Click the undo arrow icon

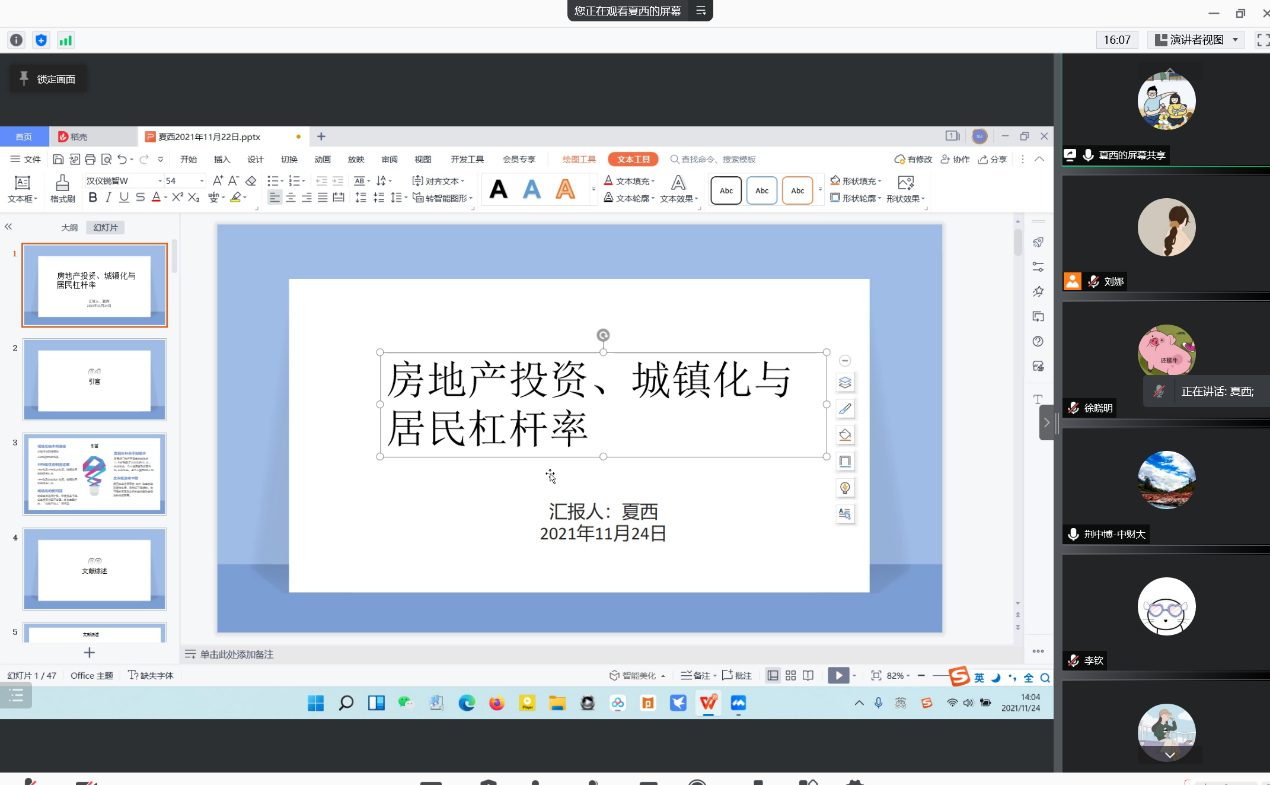tap(122, 159)
